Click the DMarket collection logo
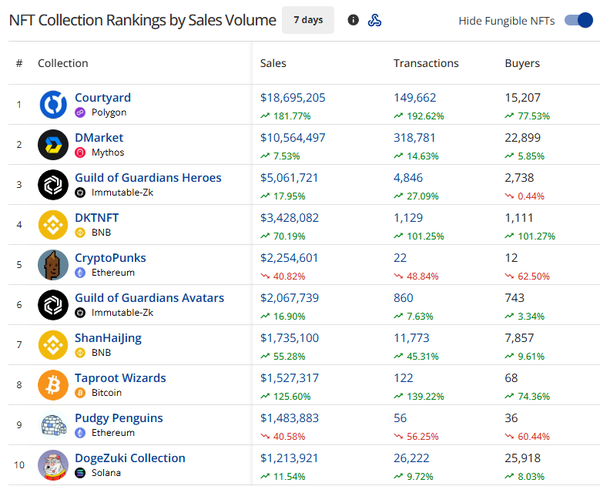This screenshot has width=600, height=486. pos(53,145)
